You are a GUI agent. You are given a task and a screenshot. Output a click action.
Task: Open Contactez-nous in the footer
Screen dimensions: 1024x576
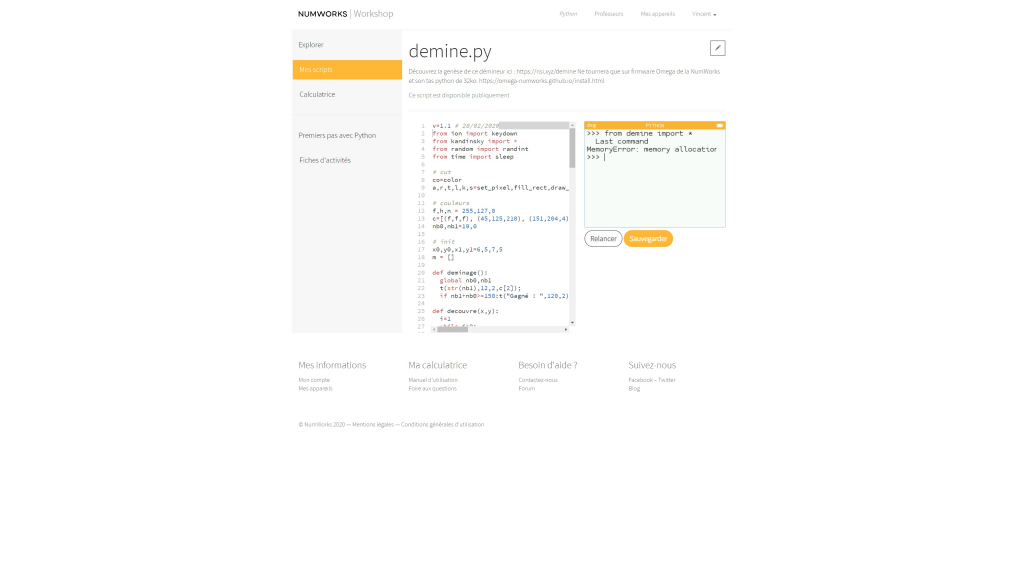[538, 380]
